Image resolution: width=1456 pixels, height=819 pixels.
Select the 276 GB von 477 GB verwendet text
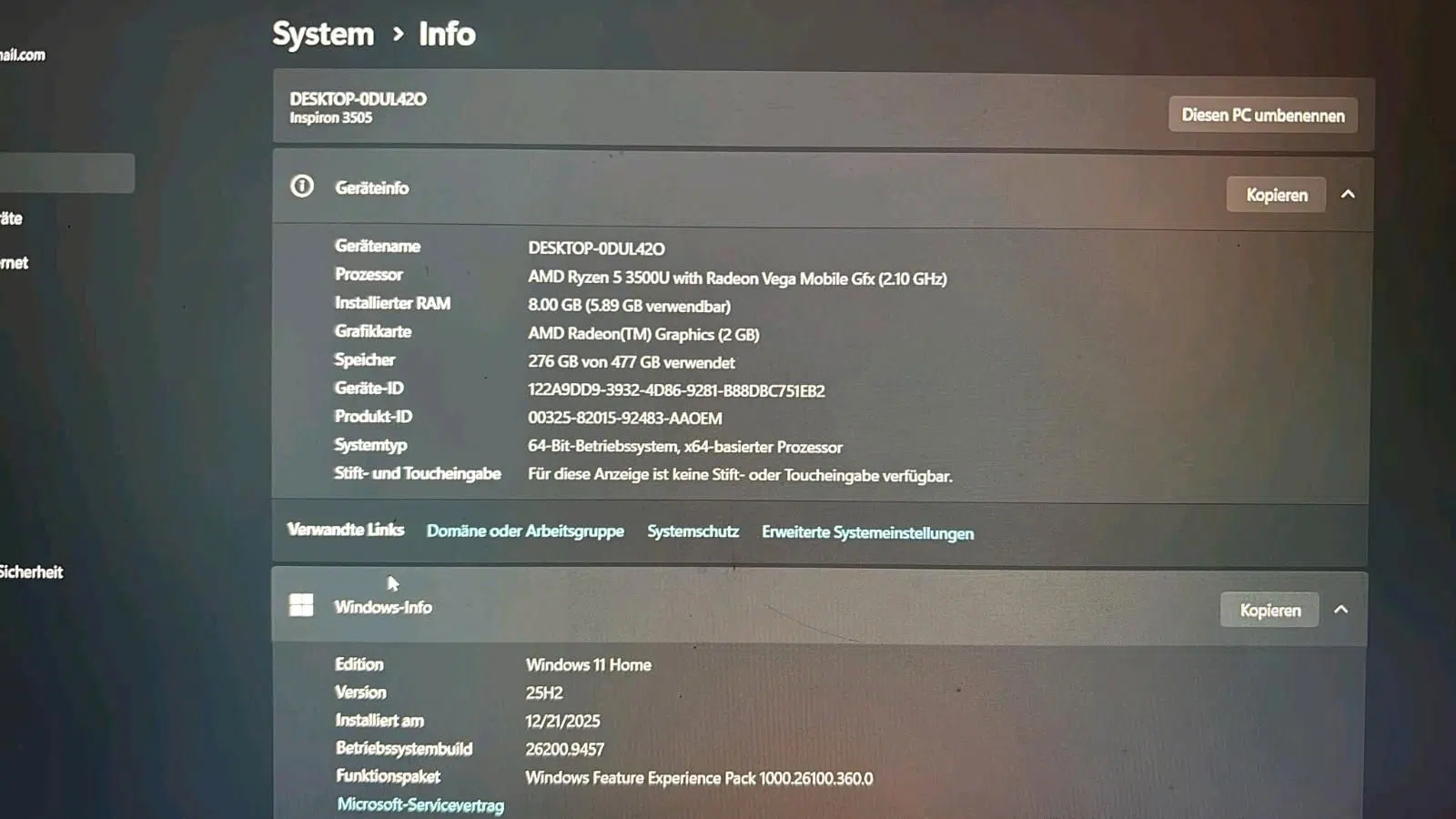(x=632, y=362)
